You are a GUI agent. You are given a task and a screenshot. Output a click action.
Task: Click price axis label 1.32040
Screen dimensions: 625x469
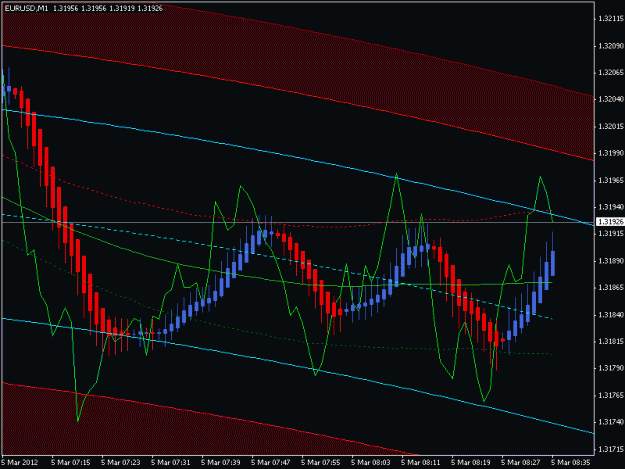[611, 99]
